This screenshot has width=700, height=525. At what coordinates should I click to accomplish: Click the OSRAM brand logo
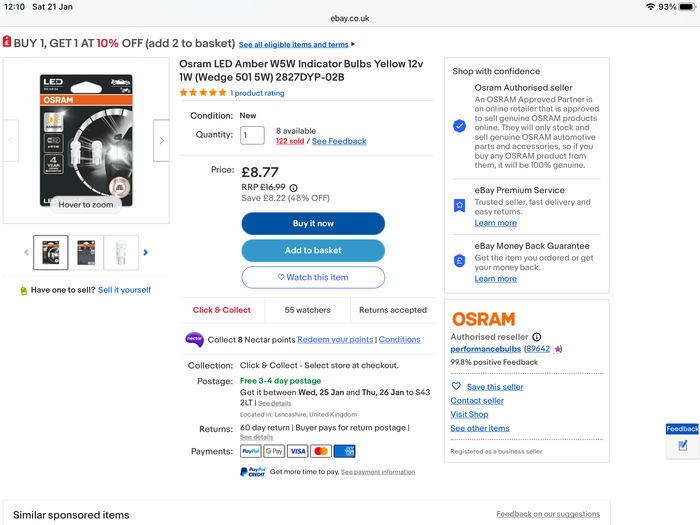coord(483,319)
